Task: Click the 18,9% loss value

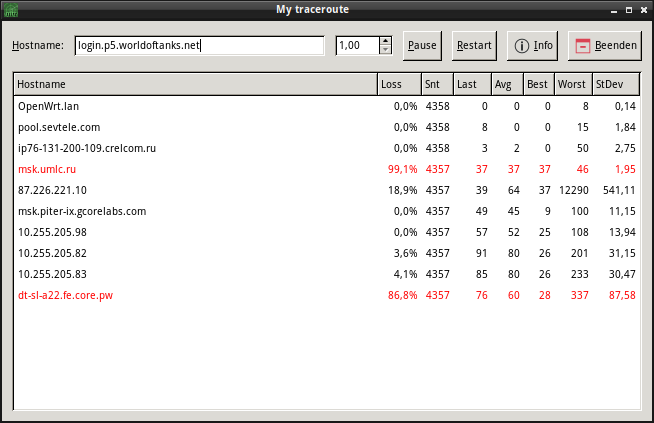Action: coord(402,190)
